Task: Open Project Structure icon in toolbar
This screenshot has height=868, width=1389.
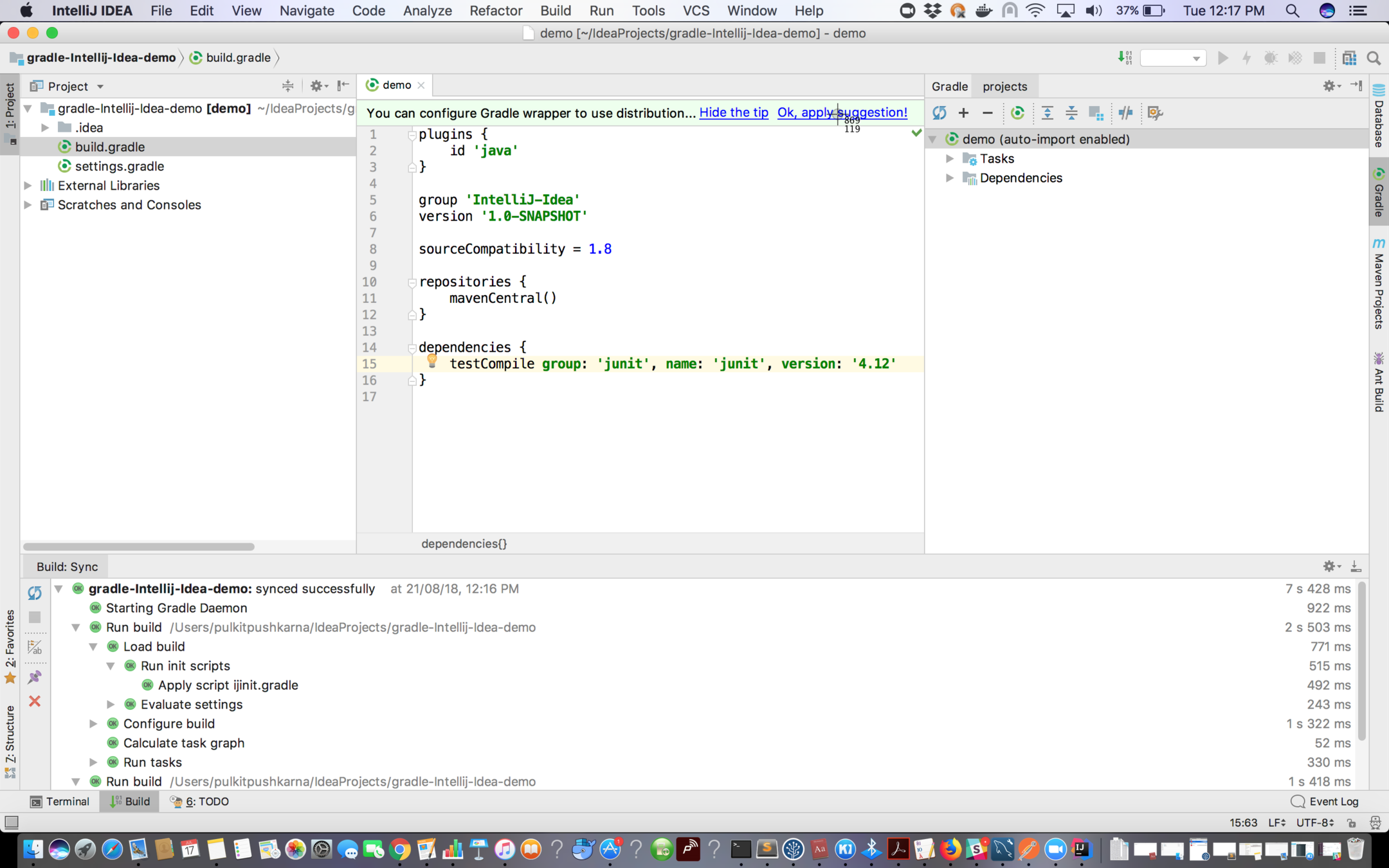Action: click(1349, 58)
